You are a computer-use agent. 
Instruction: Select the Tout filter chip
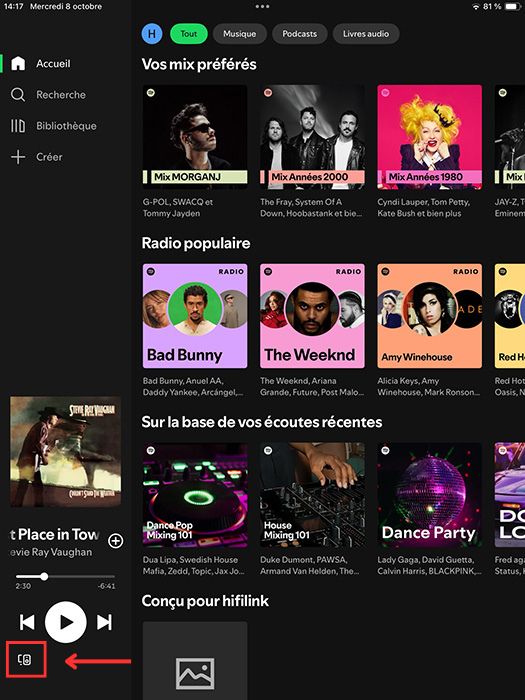(189, 33)
